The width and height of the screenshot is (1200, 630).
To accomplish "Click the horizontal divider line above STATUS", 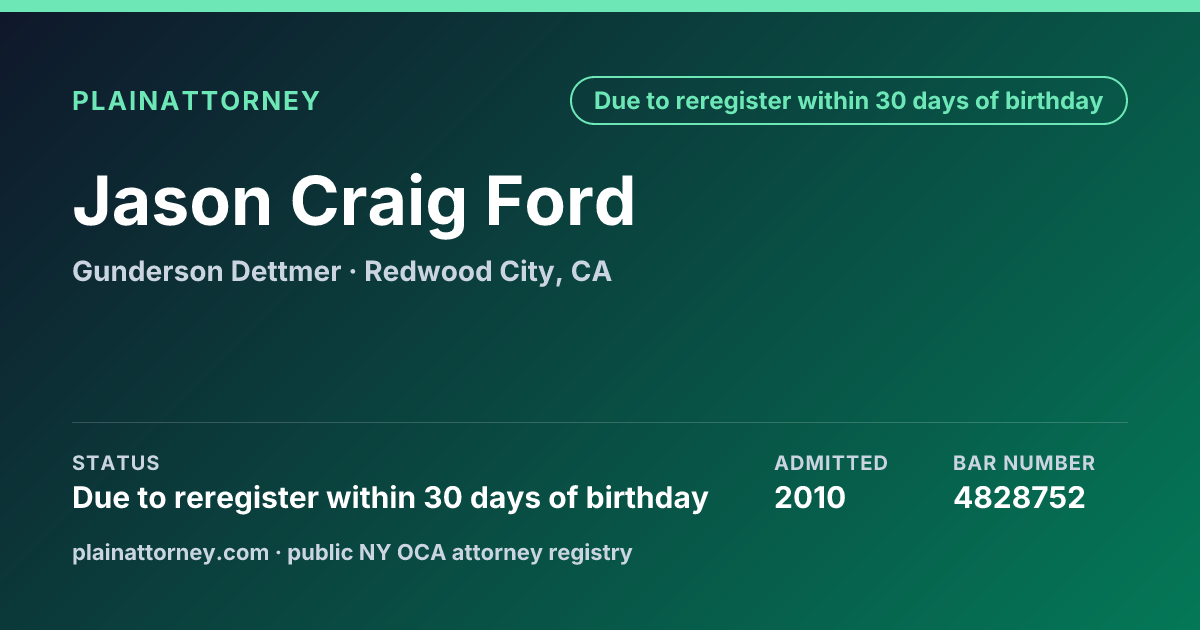I will click(600, 422).
